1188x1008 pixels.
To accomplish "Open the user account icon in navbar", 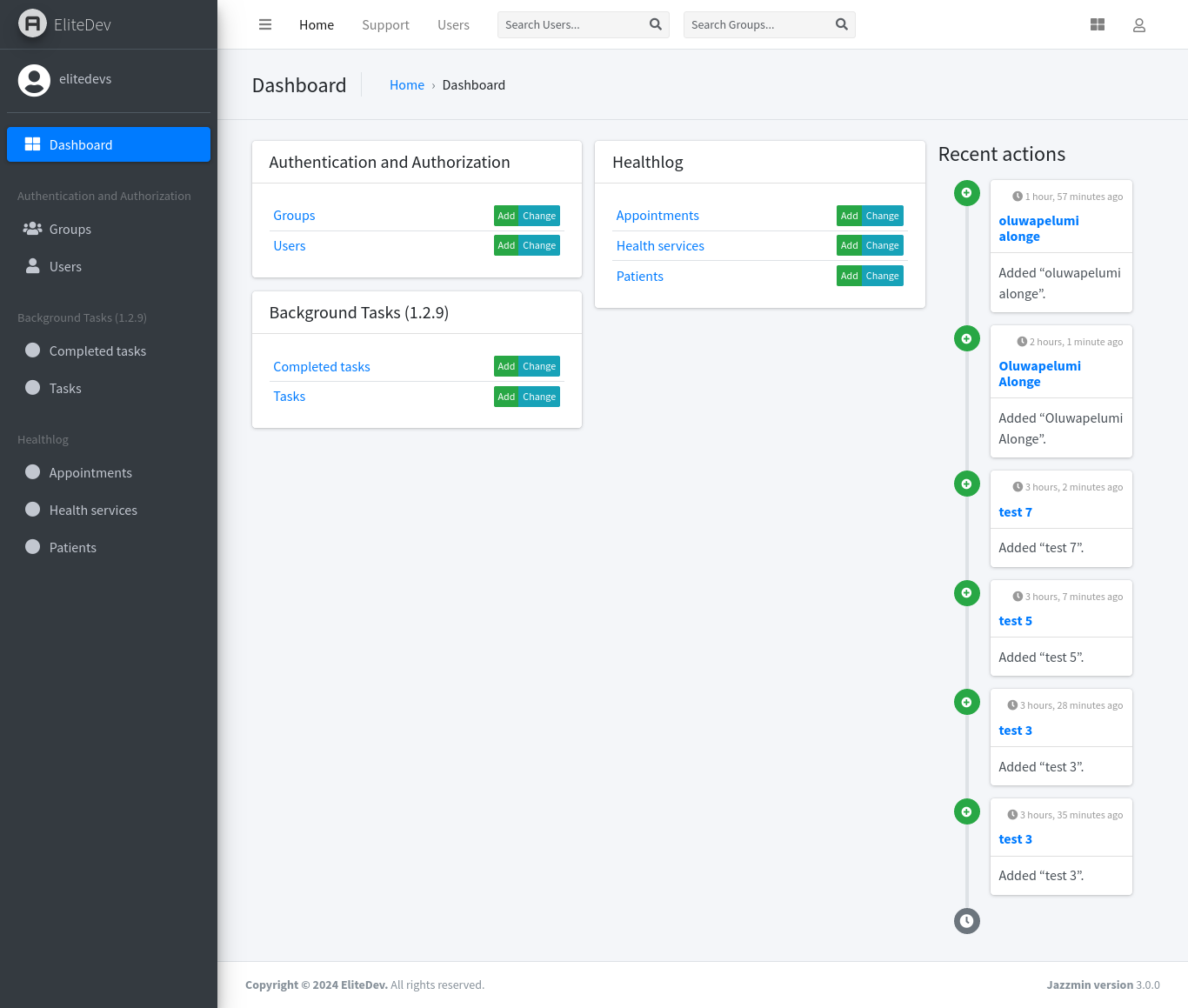I will [x=1139, y=25].
